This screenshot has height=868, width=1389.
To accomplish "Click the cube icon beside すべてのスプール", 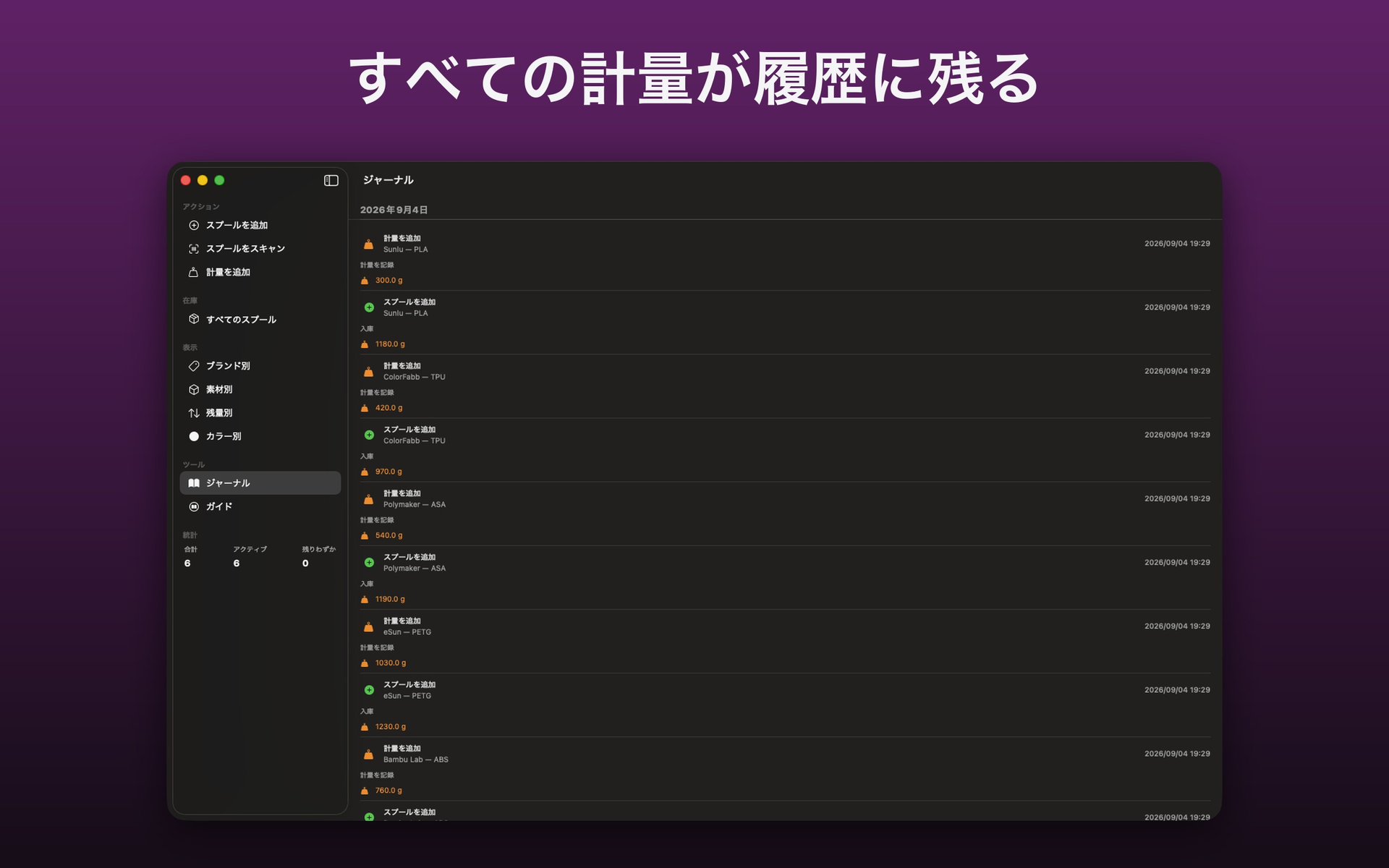I will [194, 319].
